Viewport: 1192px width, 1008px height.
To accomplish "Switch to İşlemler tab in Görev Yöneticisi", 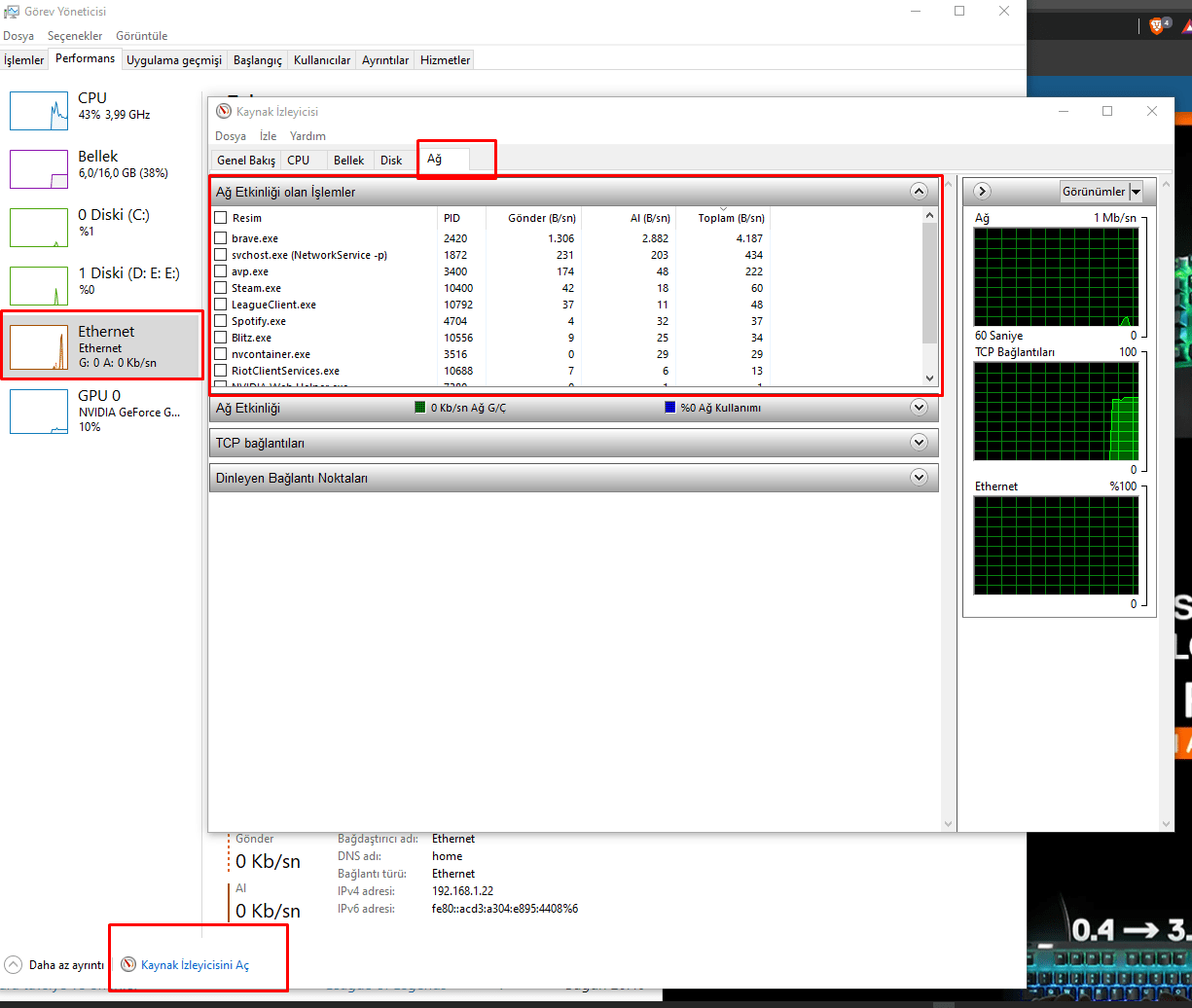I will (24, 60).
